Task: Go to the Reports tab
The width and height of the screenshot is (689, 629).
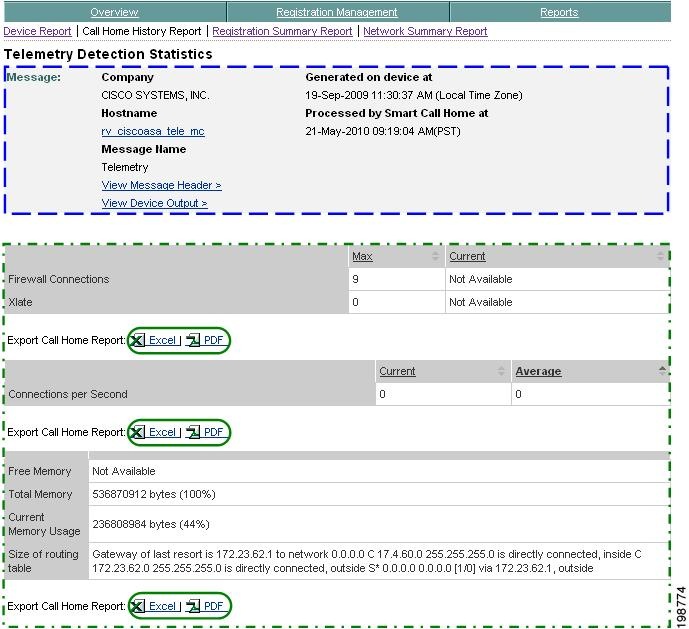Action: (559, 13)
